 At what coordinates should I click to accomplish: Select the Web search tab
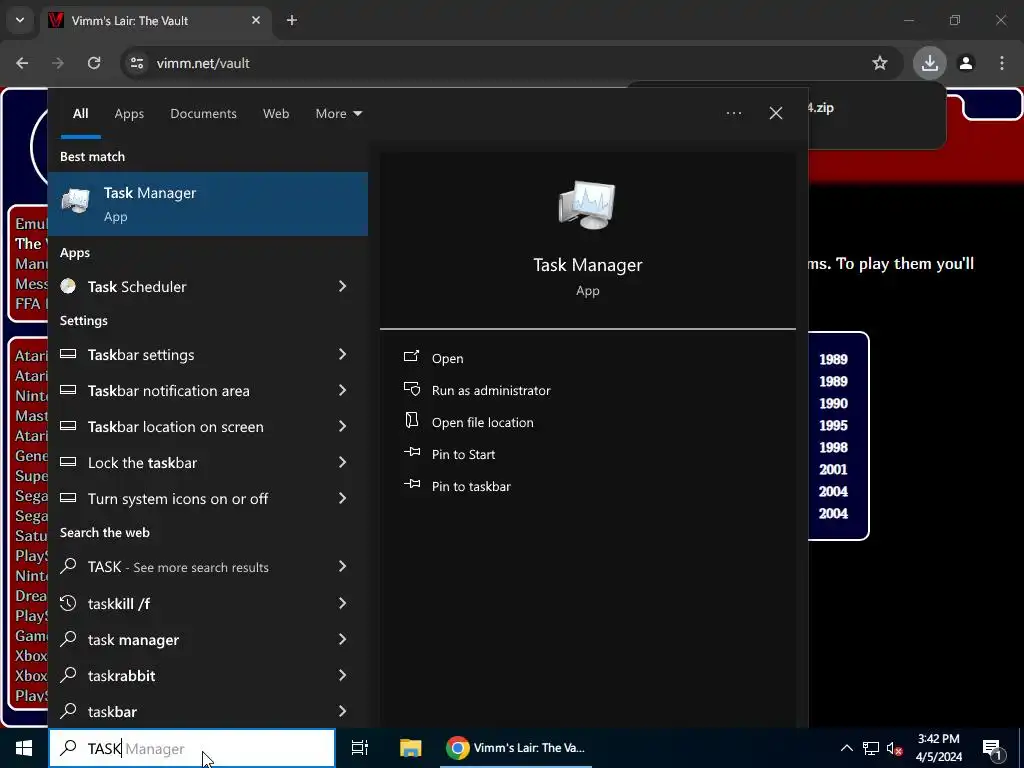276,113
